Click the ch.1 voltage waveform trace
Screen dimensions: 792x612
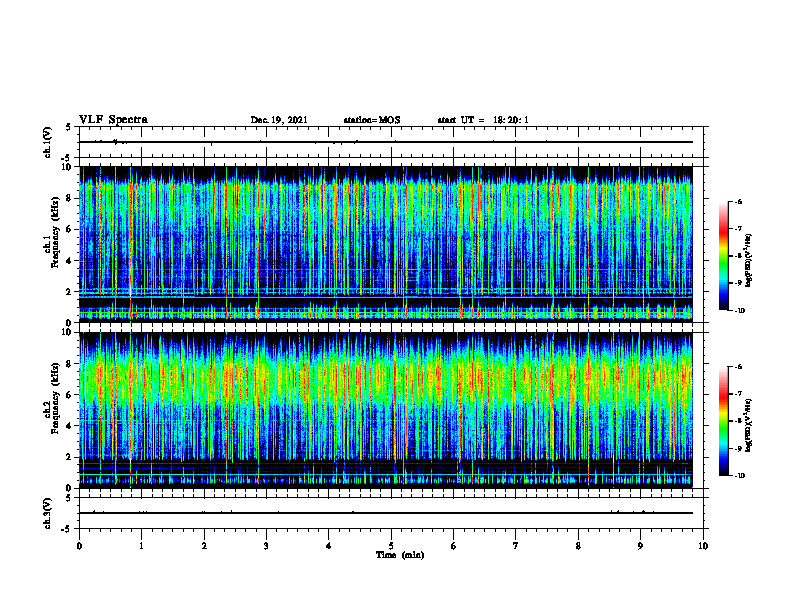tap(386, 142)
